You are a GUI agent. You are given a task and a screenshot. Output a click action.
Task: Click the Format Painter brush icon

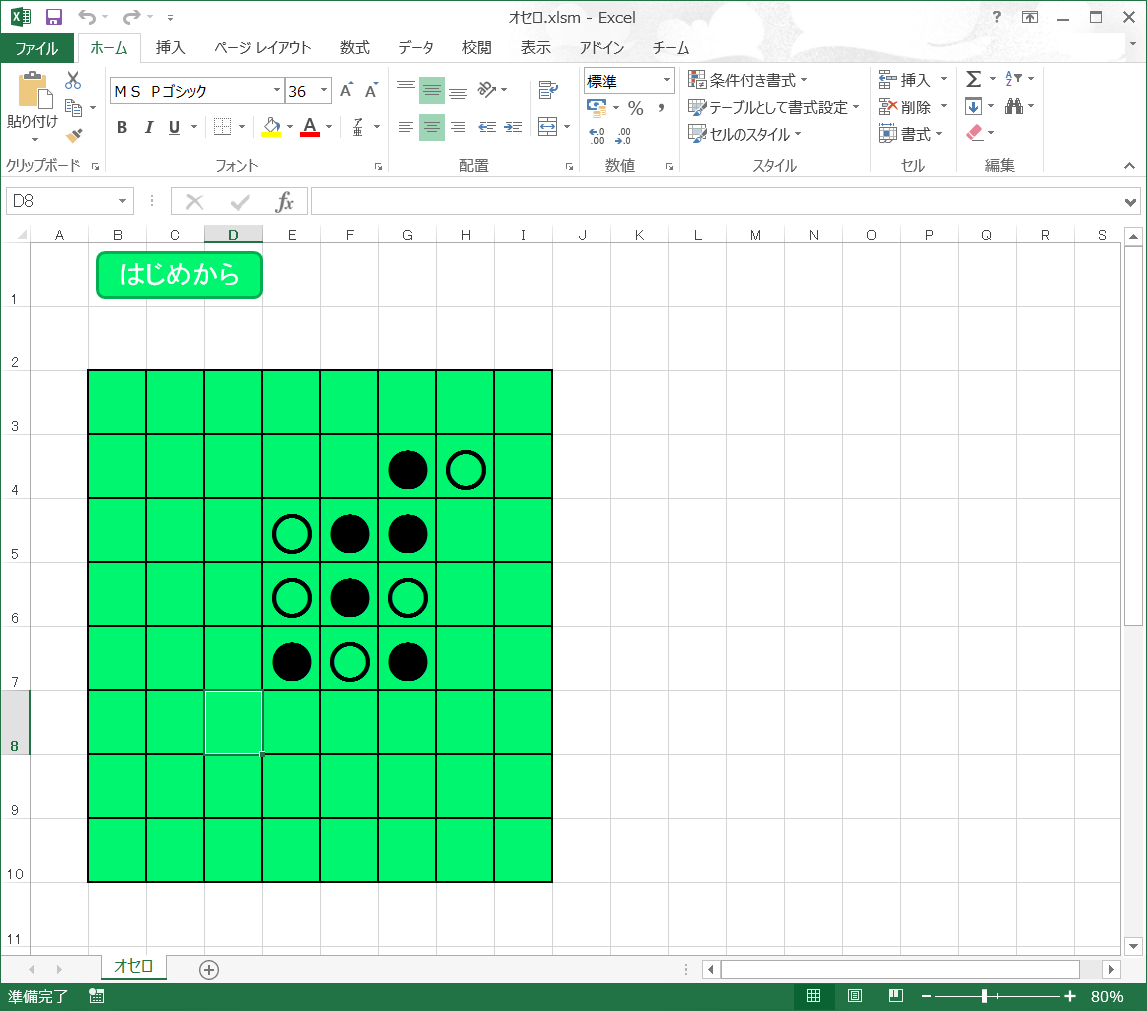pyautogui.click(x=74, y=135)
